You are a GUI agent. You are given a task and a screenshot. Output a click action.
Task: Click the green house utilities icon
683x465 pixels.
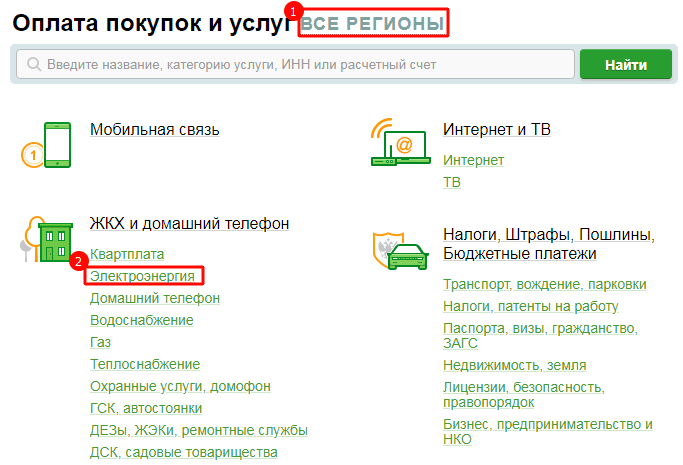coord(47,239)
